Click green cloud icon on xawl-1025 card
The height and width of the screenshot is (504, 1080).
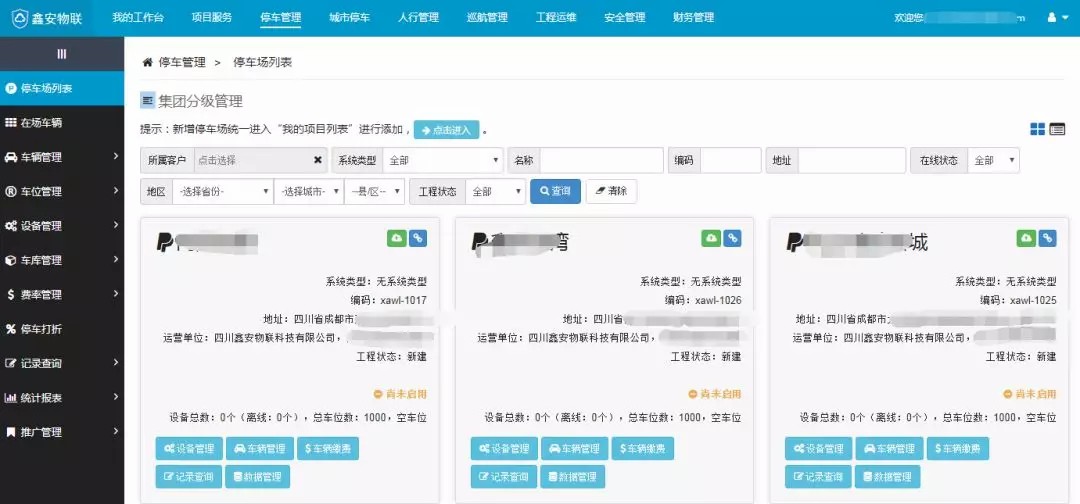pyautogui.click(x=1026, y=238)
